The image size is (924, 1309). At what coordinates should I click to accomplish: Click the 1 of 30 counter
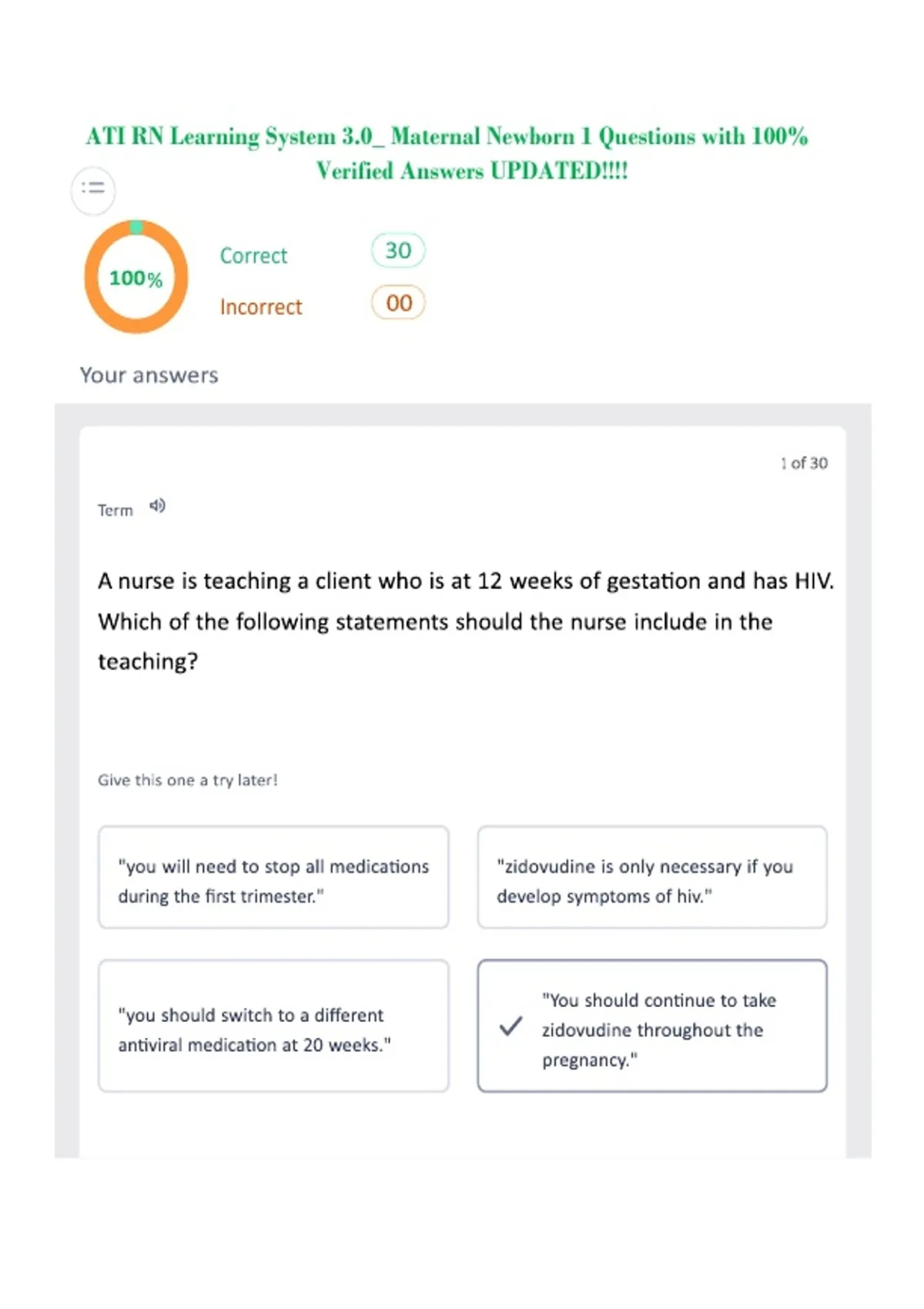tap(804, 463)
